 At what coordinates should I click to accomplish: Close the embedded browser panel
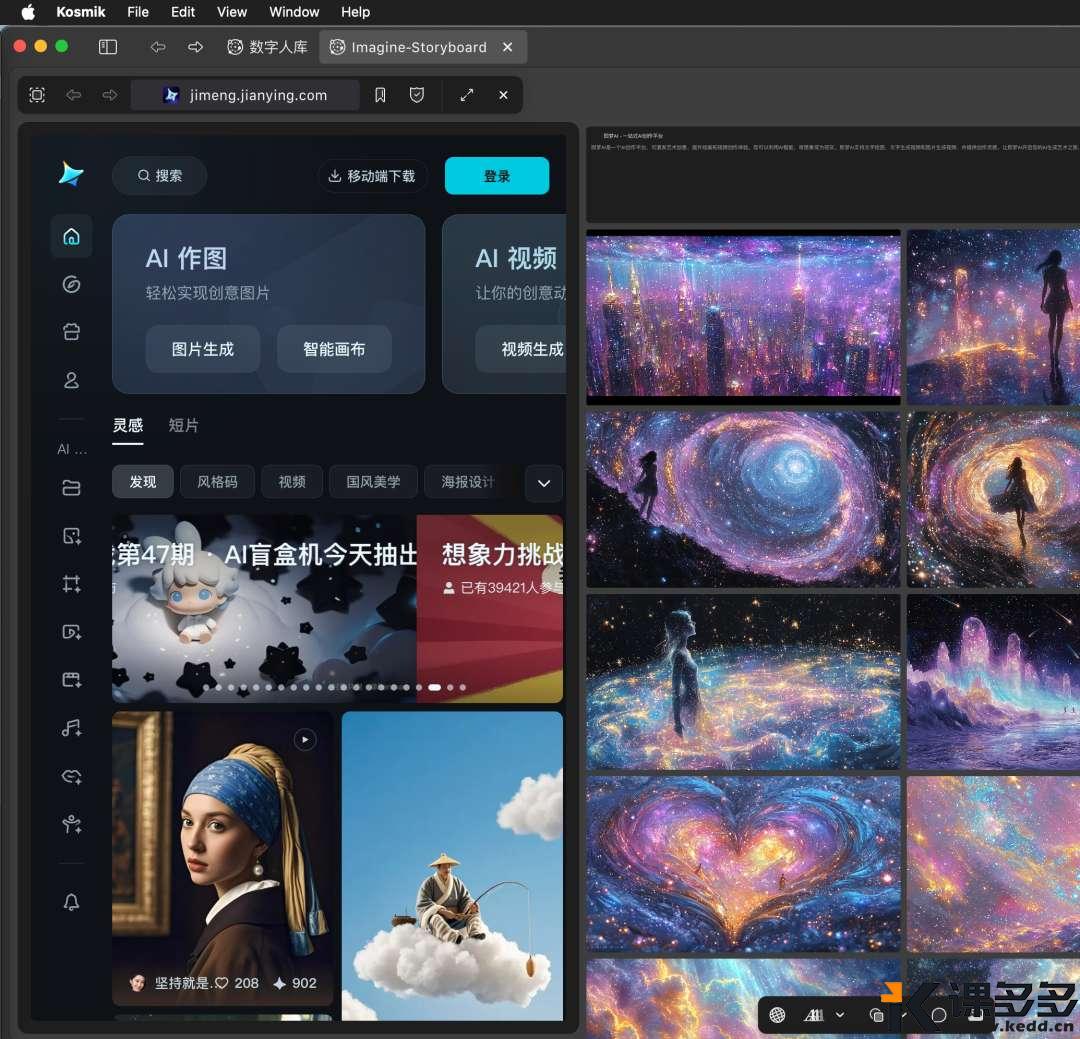[x=503, y=95]
